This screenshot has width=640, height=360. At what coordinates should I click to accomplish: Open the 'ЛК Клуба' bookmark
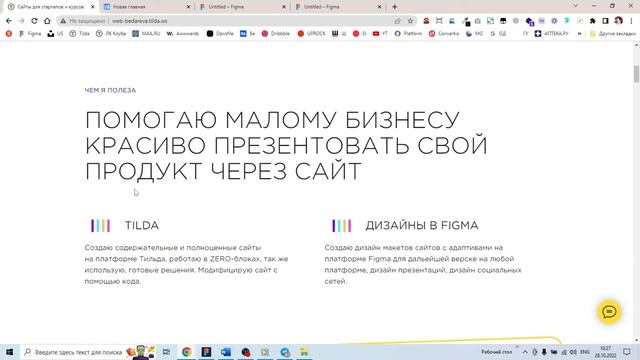tap(111, 34)
